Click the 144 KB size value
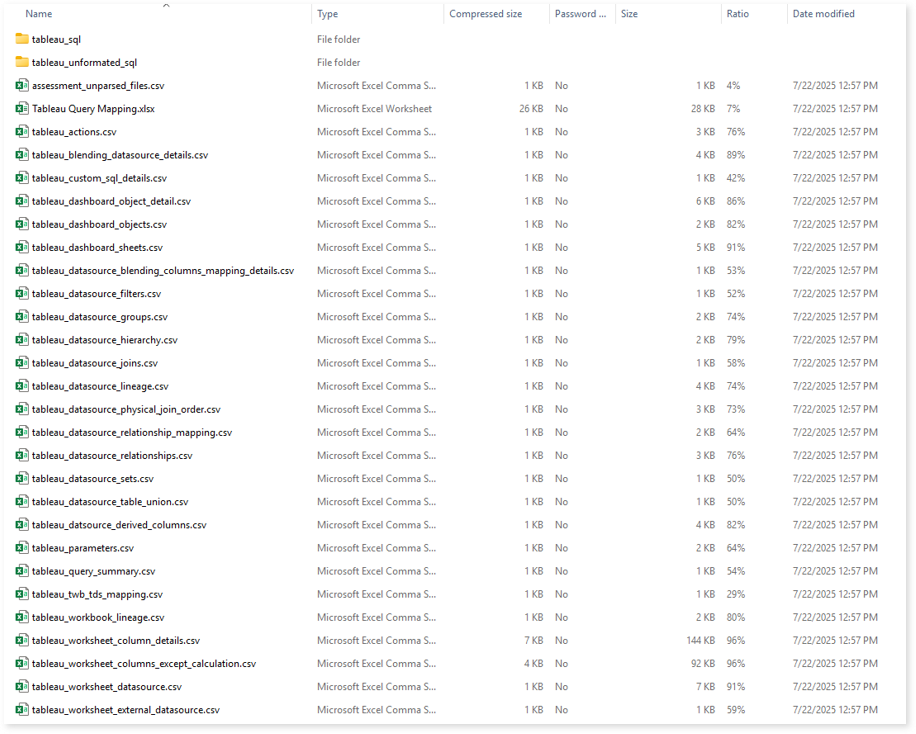 700,640
